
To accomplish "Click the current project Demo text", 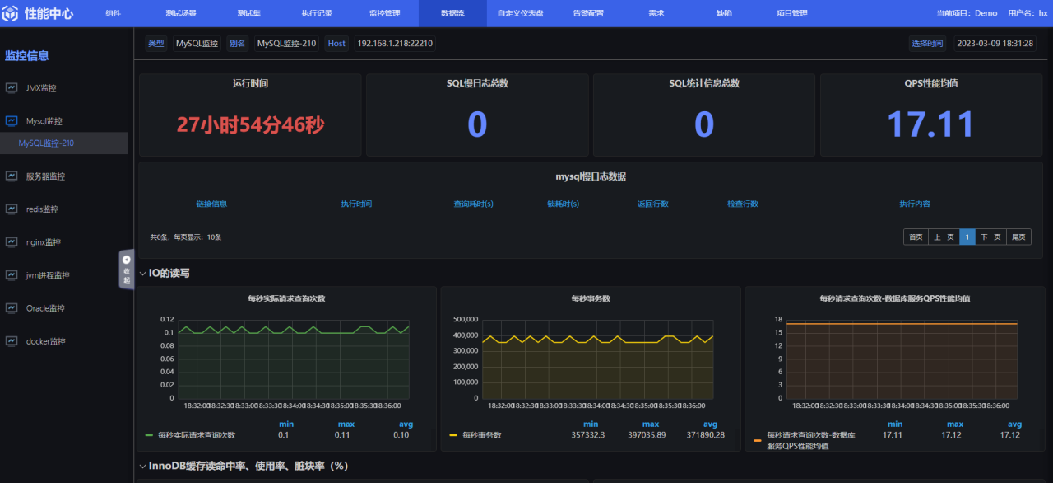I will (x=965, y=13).
